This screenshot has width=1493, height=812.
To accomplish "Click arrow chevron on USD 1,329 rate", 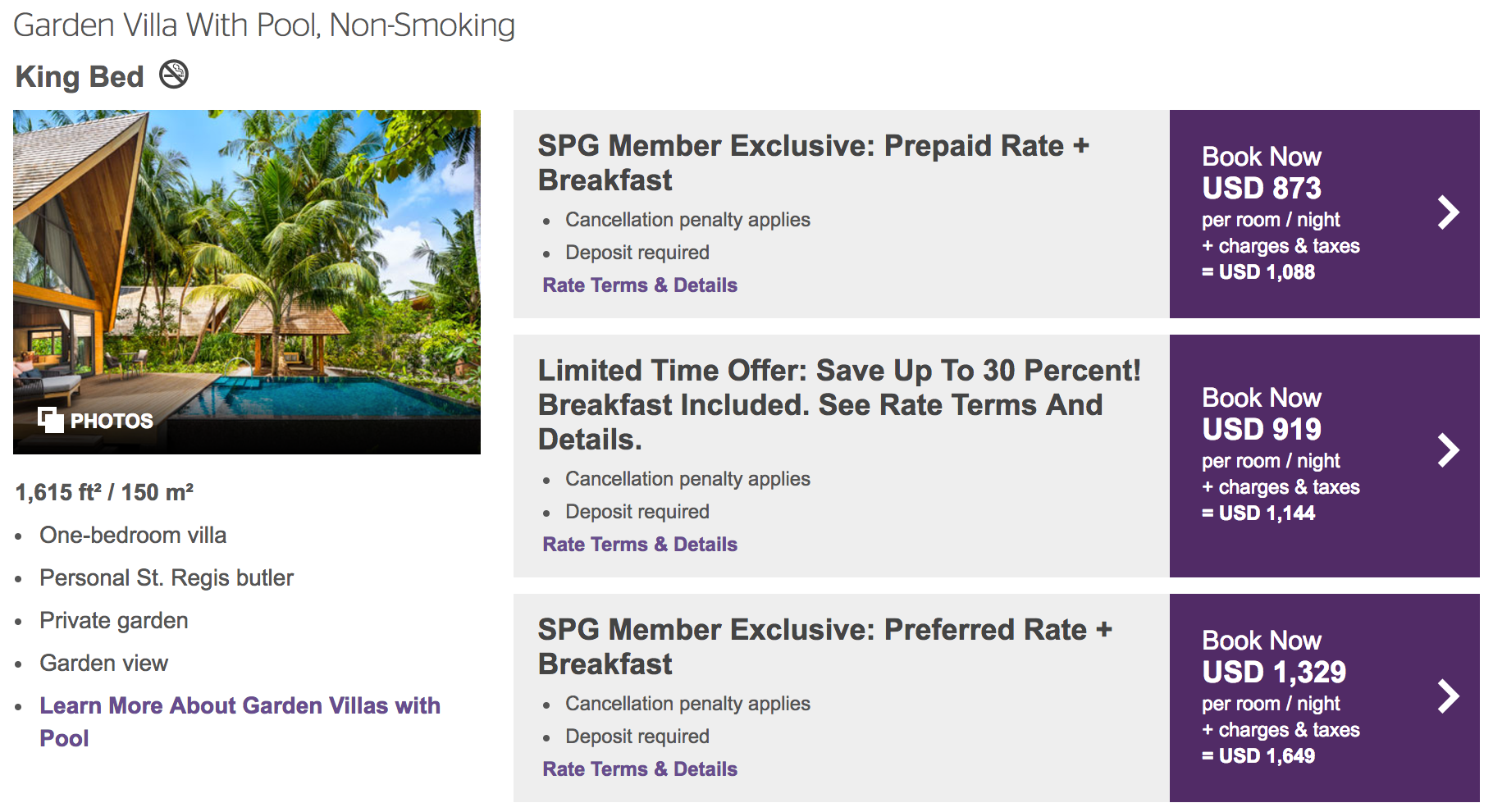I will click(x=1448, y=696).
